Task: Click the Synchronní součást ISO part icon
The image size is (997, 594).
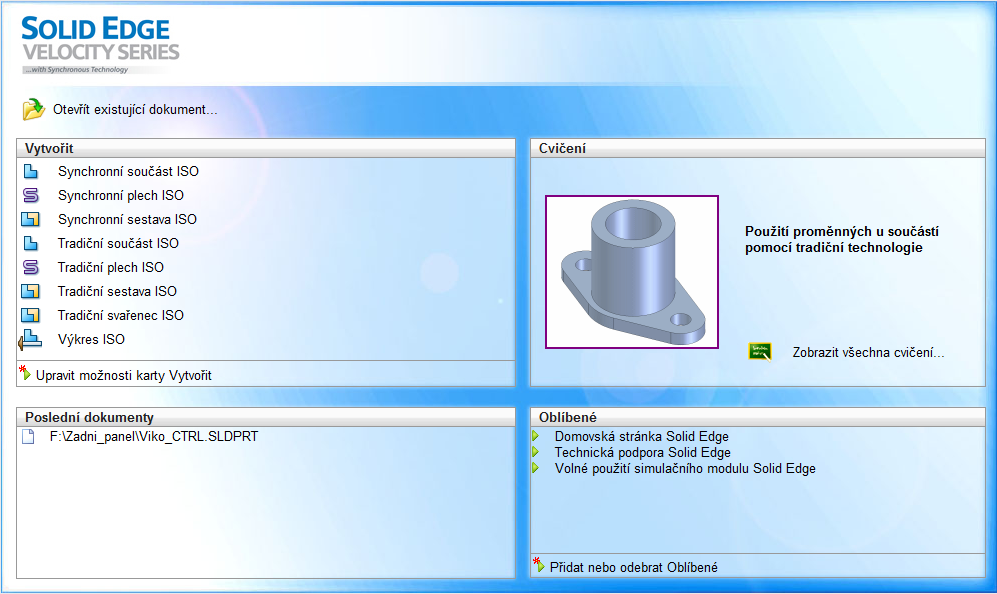Action: (x=31, y=171)
